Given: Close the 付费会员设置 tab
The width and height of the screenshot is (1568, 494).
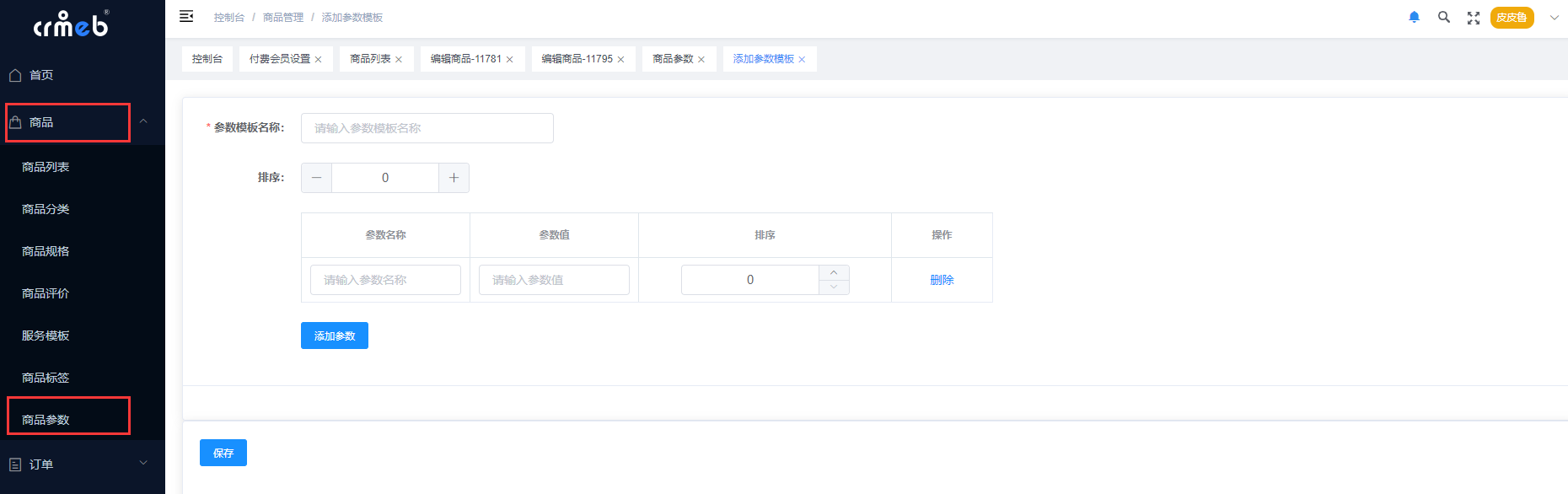Looking at the screenshot, I should tap(319, 60).
